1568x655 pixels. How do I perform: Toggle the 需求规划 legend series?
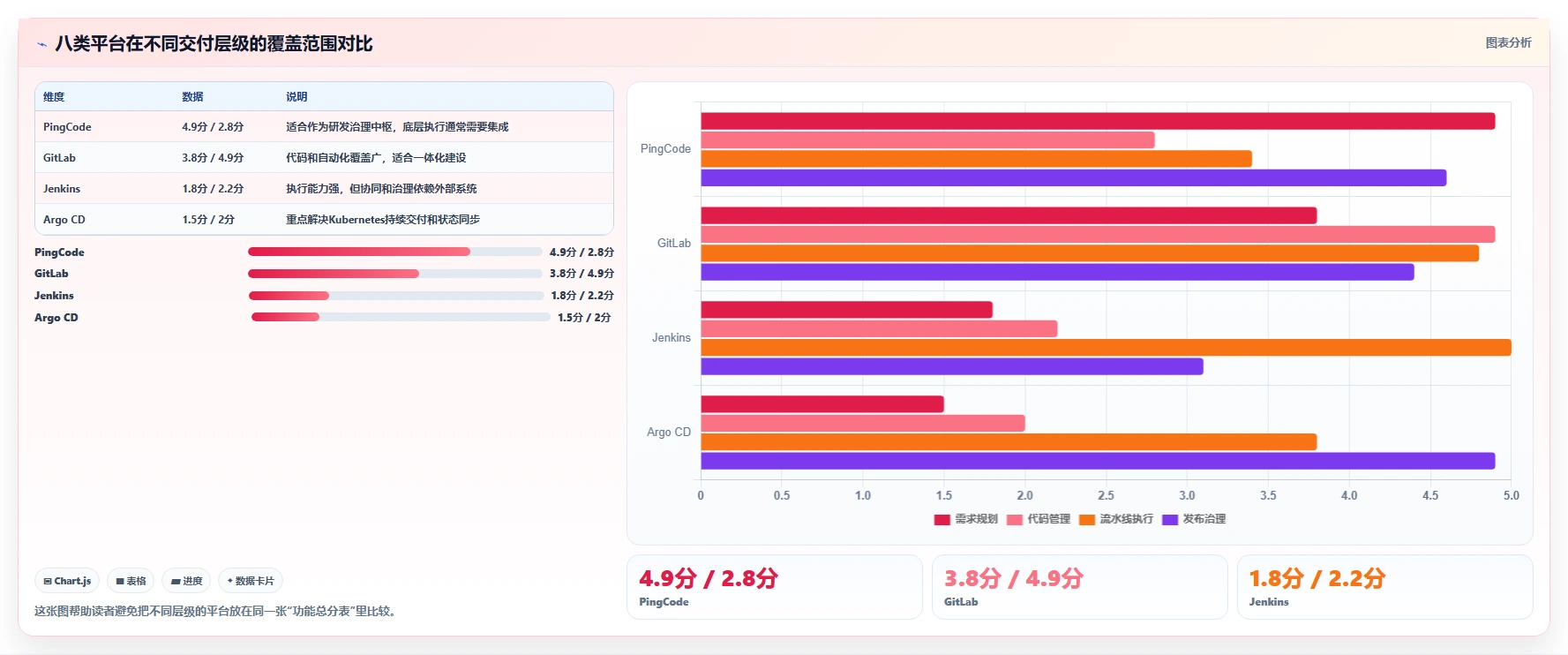coord(965,519)
